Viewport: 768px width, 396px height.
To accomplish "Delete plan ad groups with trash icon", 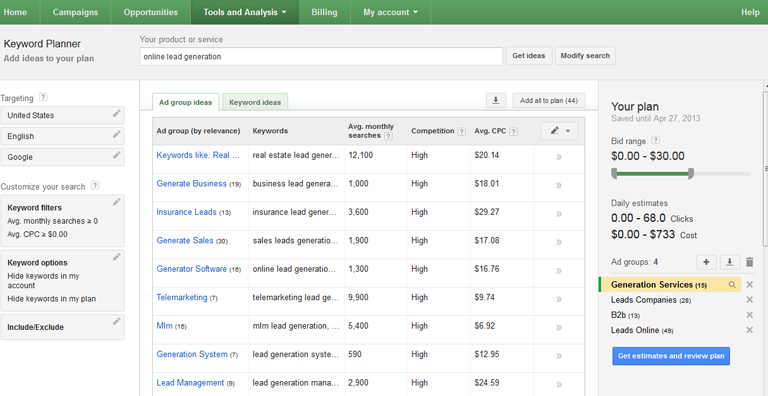I will (x=749, y=262).
